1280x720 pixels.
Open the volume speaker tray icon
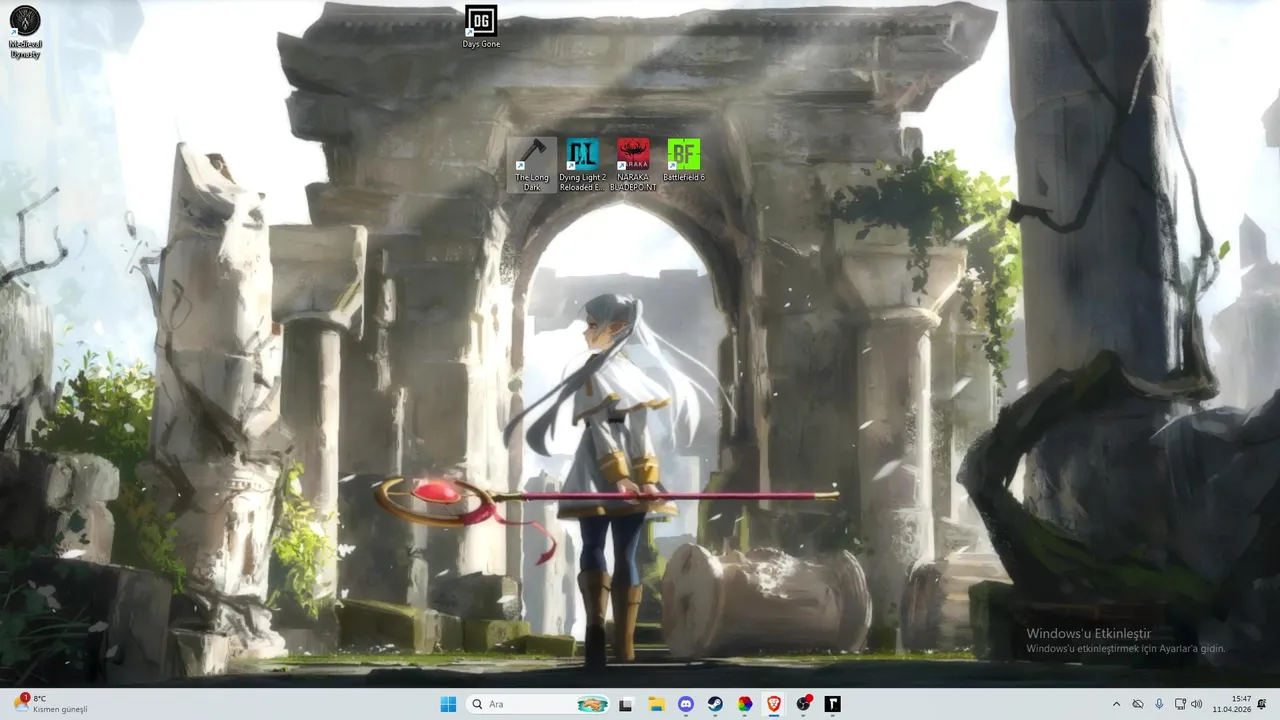tap(1197, 704)
